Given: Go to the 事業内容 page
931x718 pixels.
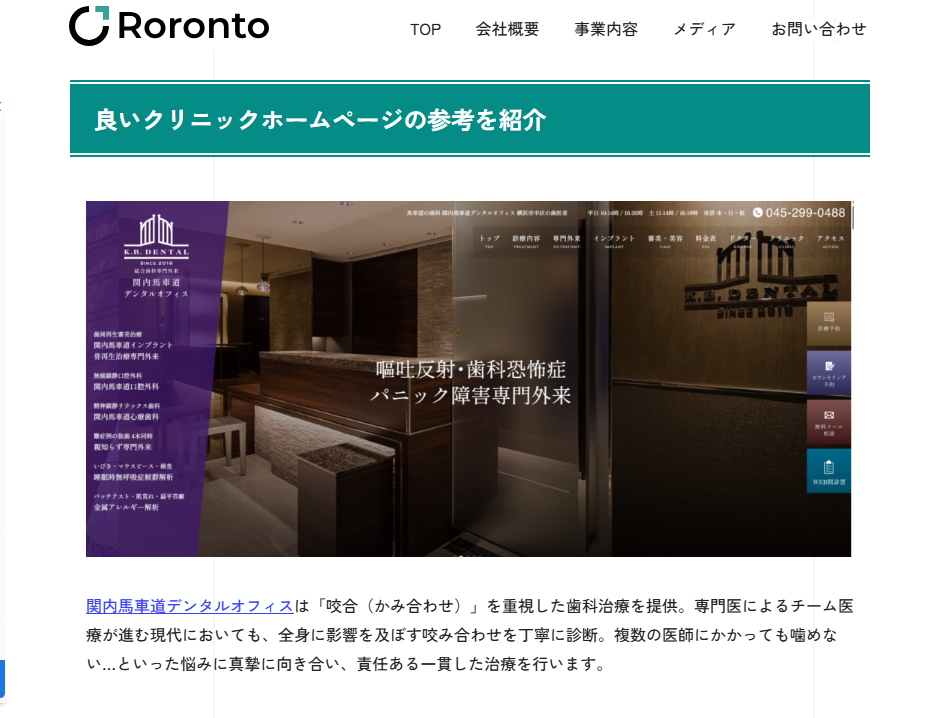Looking at the screenshot, I should click(x=605, y=30).
